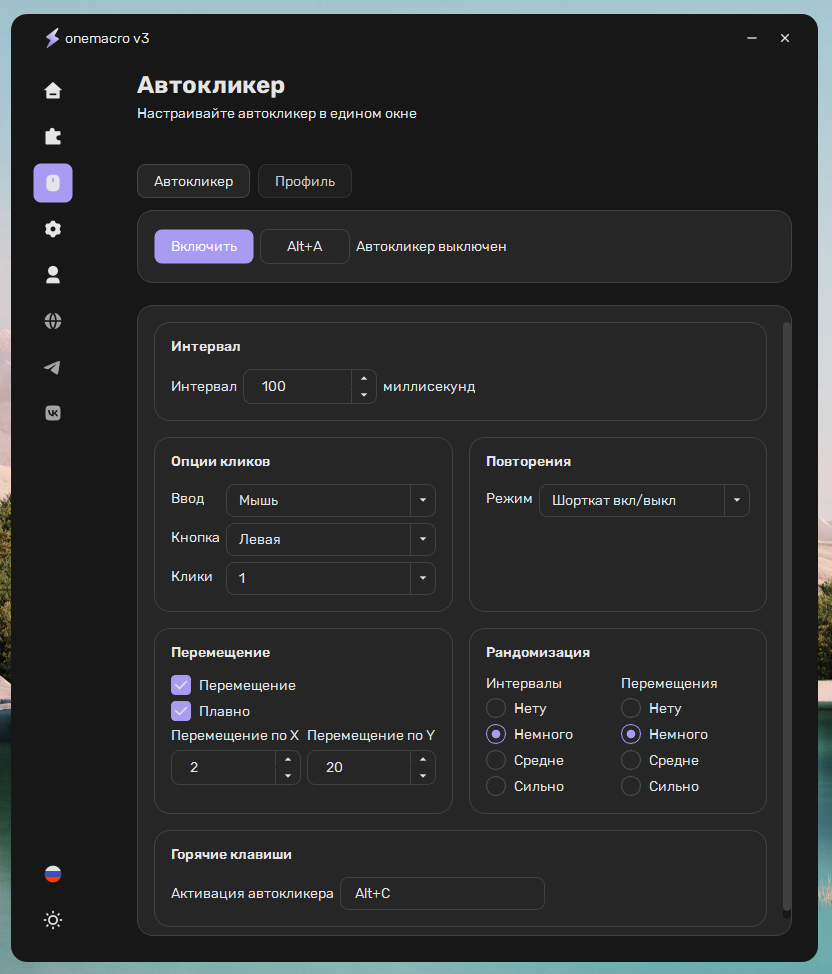Image resolution: width=832 pixels, height=974 pixels.
Task: Uncheck the Перемещение checkbox
Action: pos(181,685)
